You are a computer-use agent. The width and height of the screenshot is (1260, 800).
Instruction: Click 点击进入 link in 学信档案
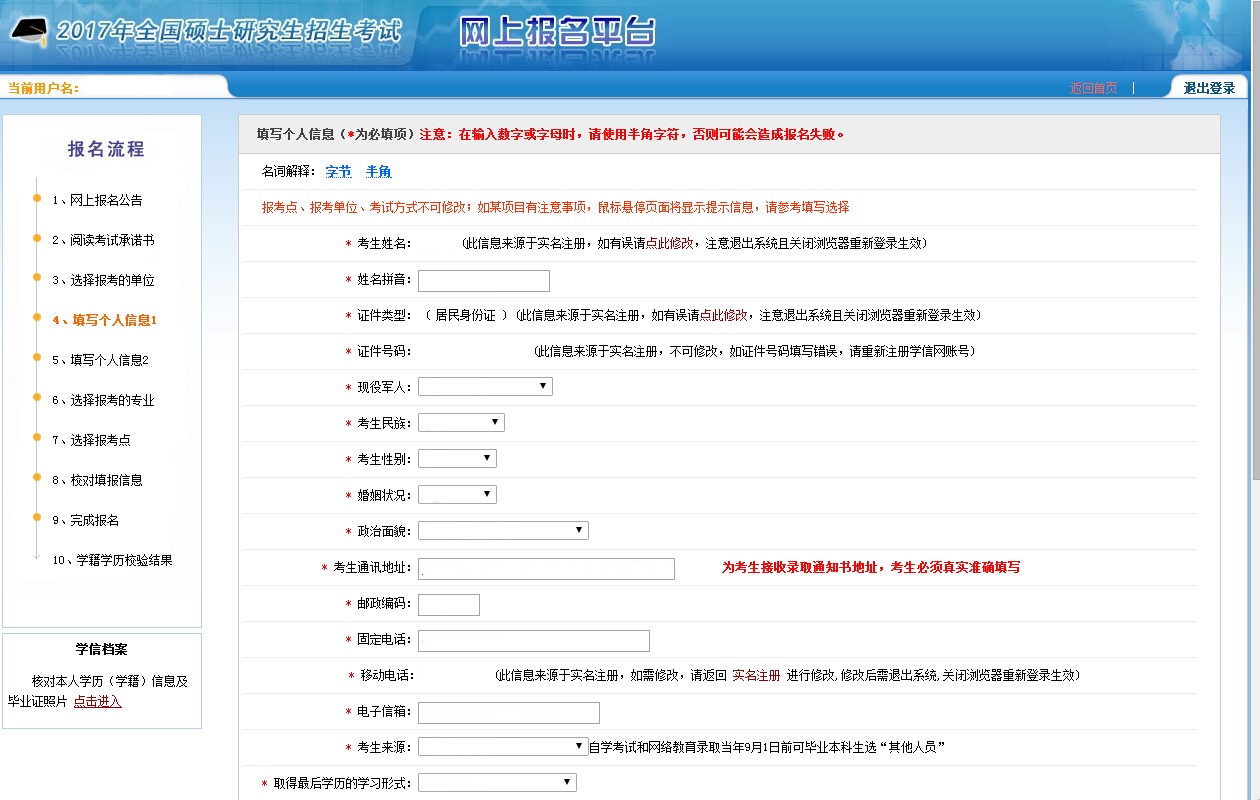[97, 701]
